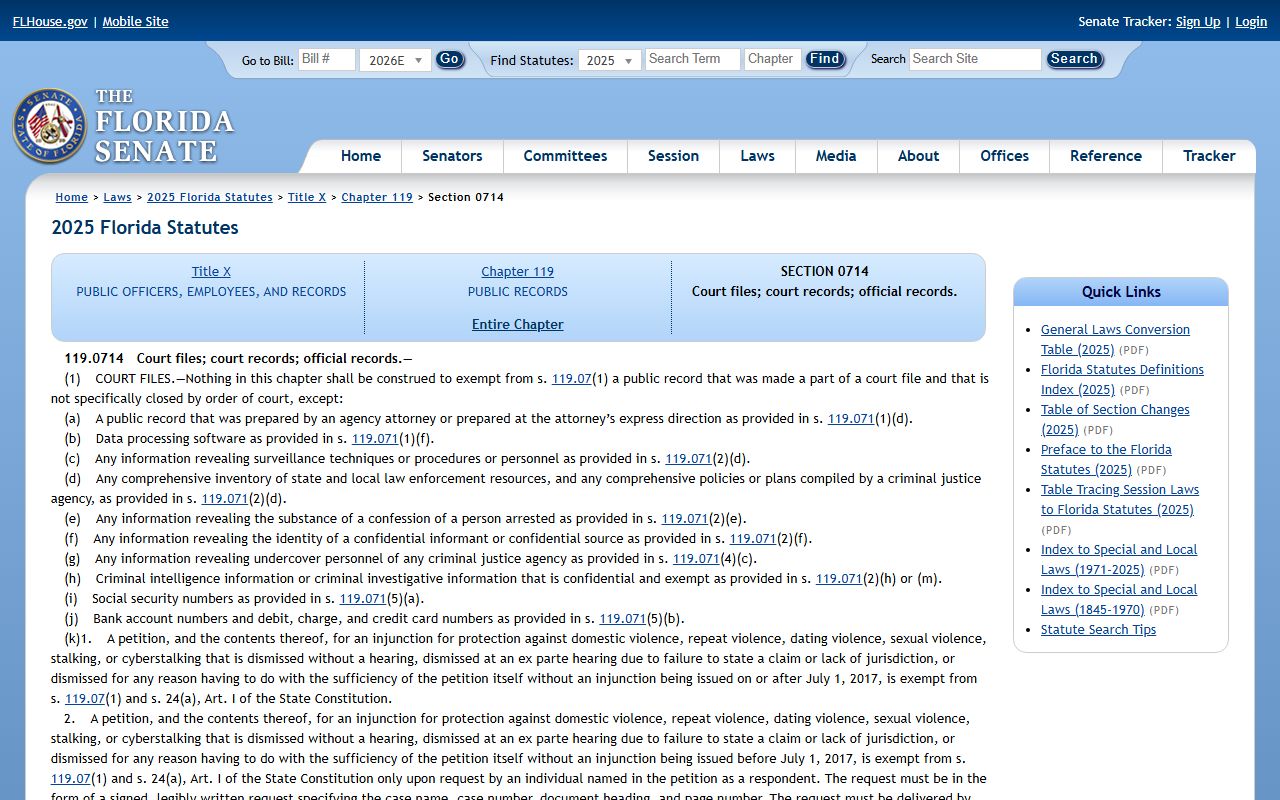The width and height of the screenshot is (1280, 800).
Task: Open Table Tracing Session Laws link
Action: pyautogui.click(x=1119, y=499)
